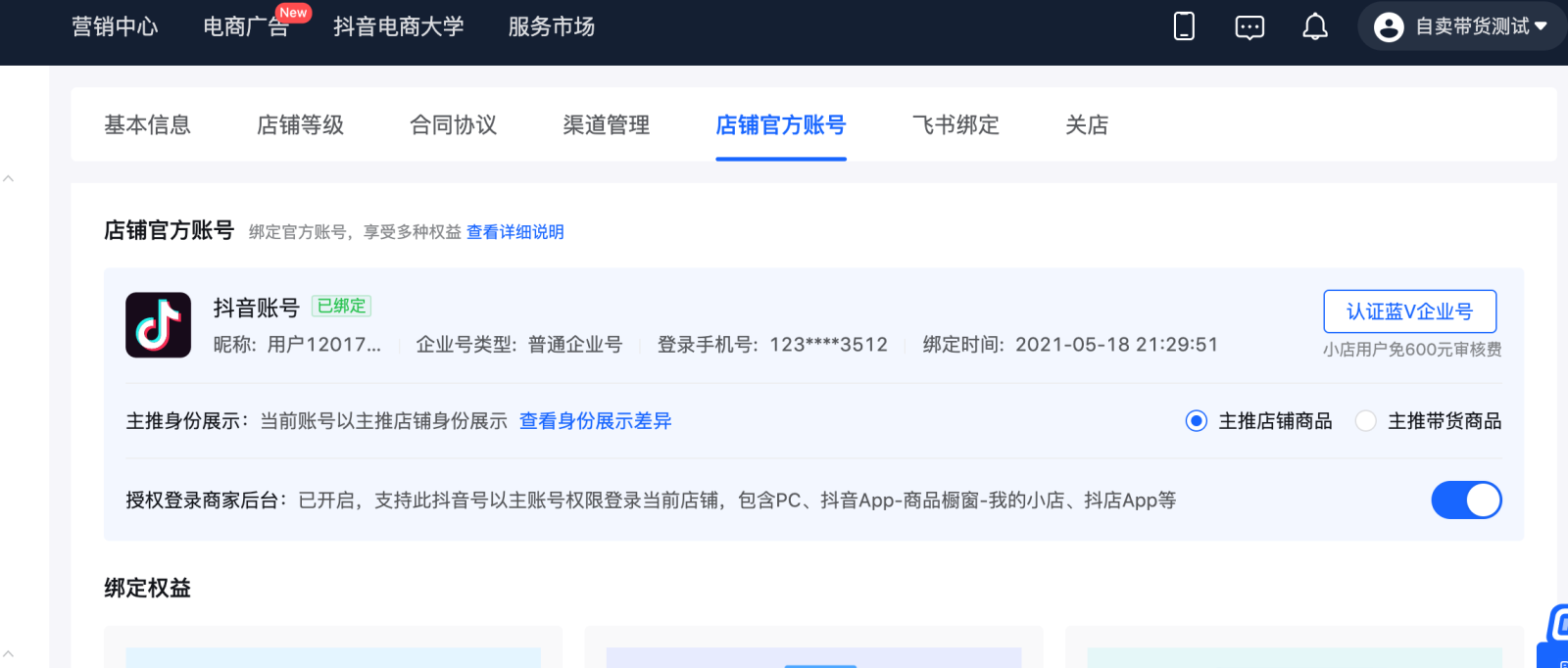This screenshot has height=668, width=1568.
Task: Click the 小店用户免600元审核费 note
Action: 1412,350
